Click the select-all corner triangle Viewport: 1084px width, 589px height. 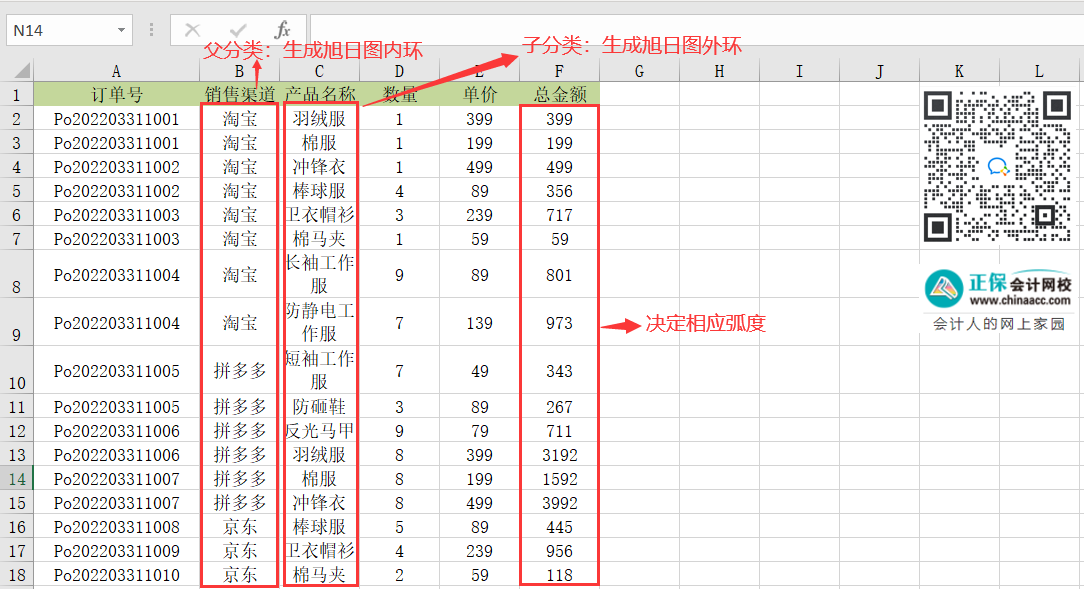(x=21, y=71)
